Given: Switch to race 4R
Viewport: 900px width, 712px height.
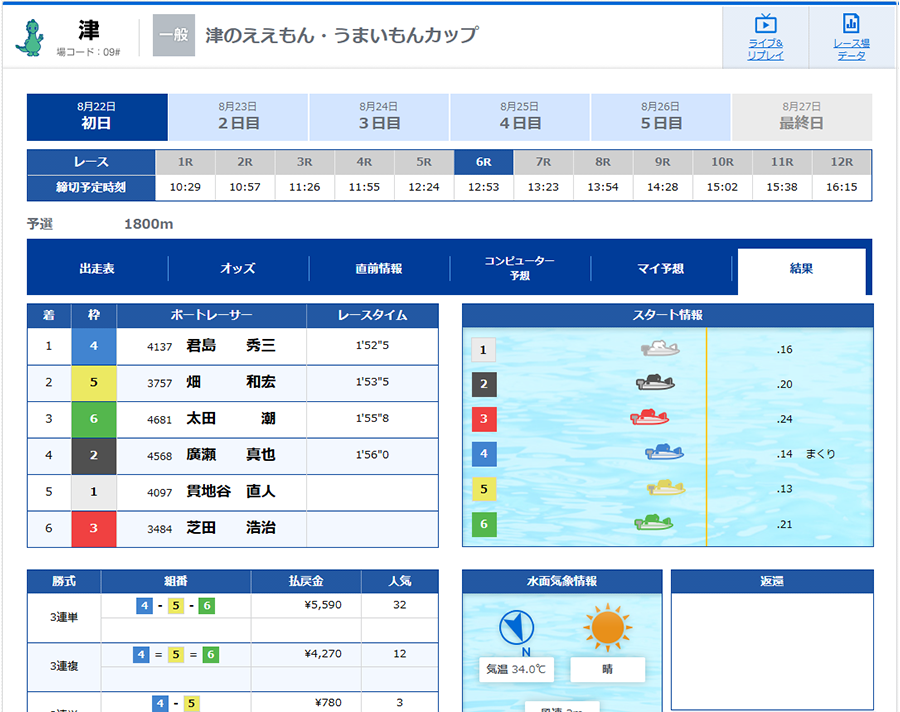Looking at the screenshot, I should tap(364, 162).
